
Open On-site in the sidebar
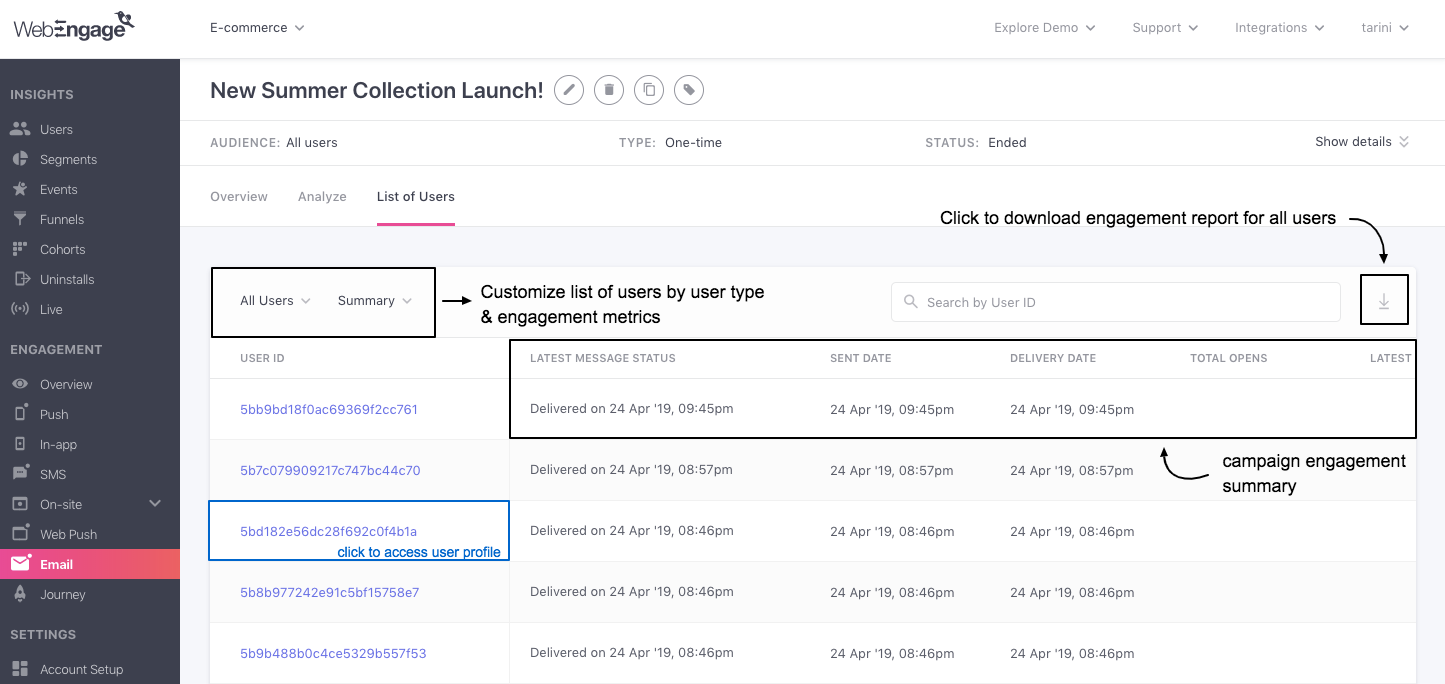point(61,504)
